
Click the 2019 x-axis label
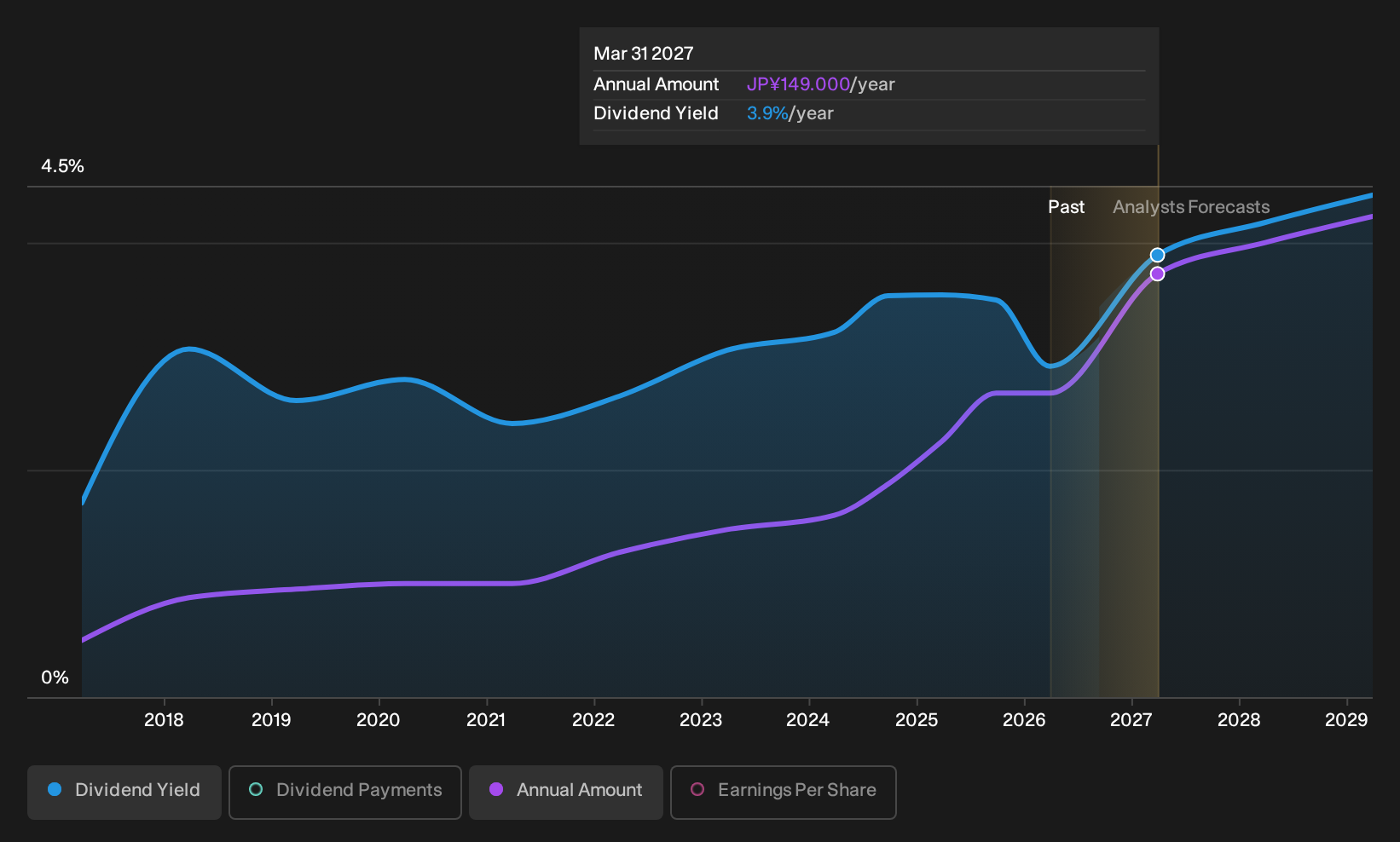[x=271, y=720]
